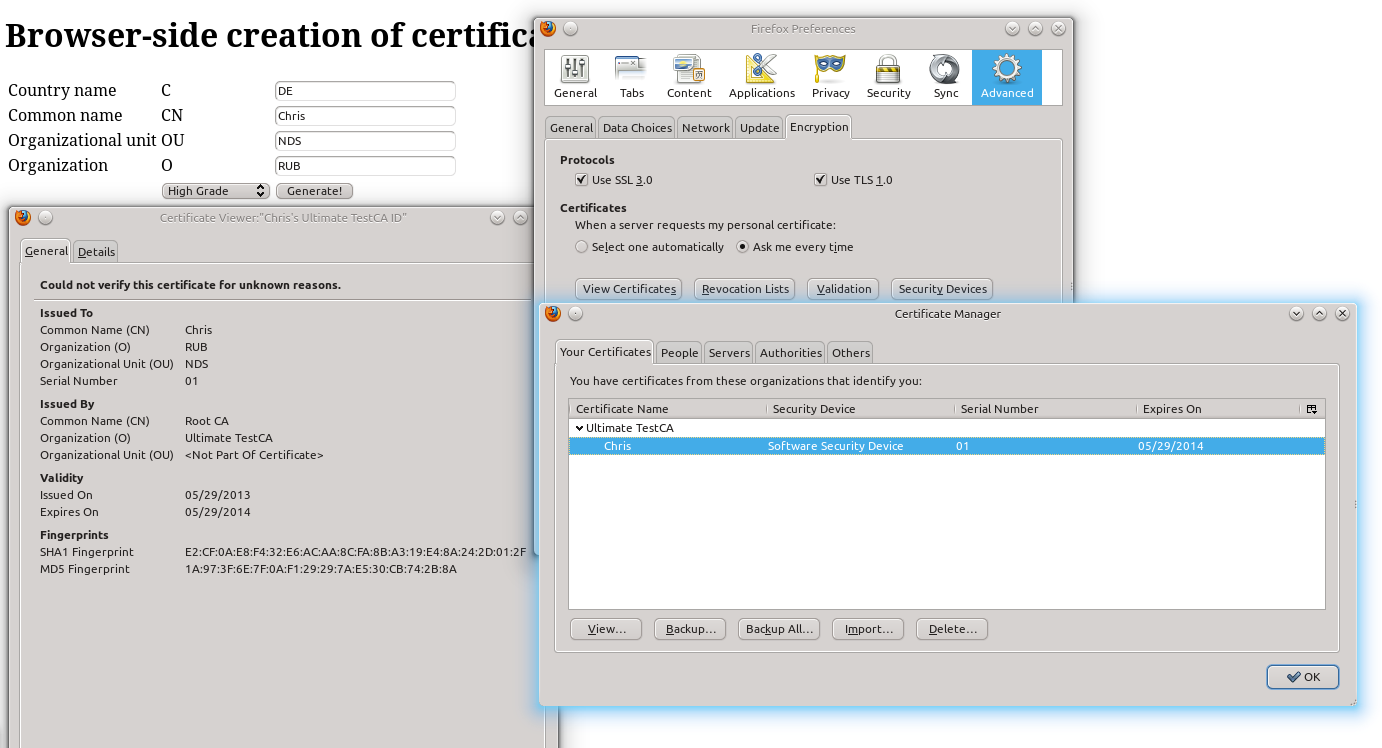Image resolution: width=1382 pixels, height=748 pixels.
Task: Close the Firefox Preferences window
Action: pos(1058,28)
